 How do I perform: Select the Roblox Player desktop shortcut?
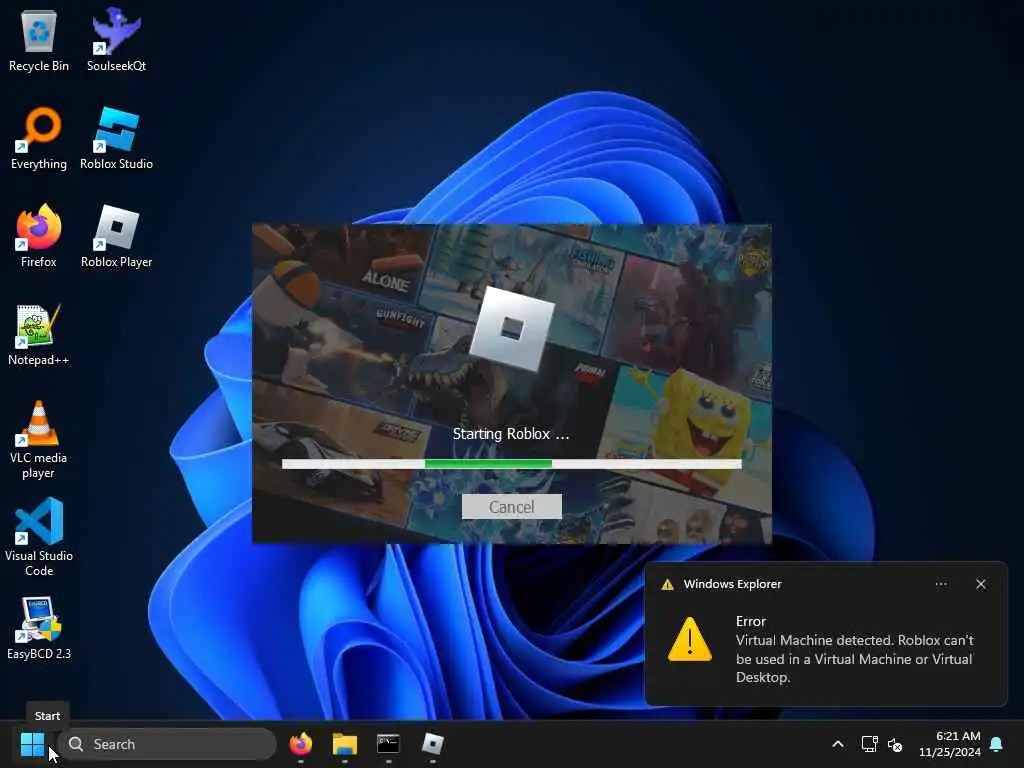116,236
